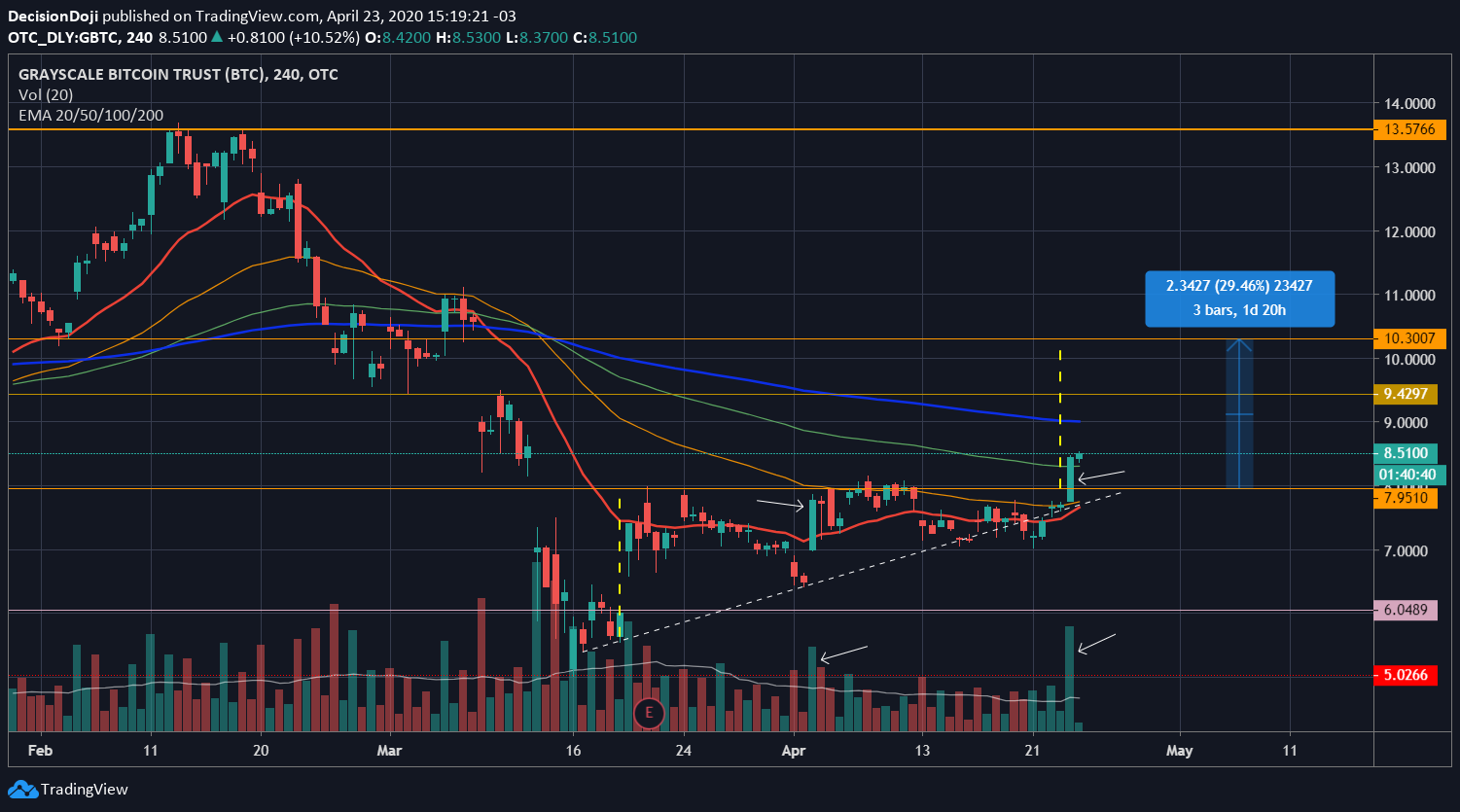Click the tallest volume bar near April 23
Image resolution: width=1460 pixels, height=812 pixels.
click(x=1069, y=679)
